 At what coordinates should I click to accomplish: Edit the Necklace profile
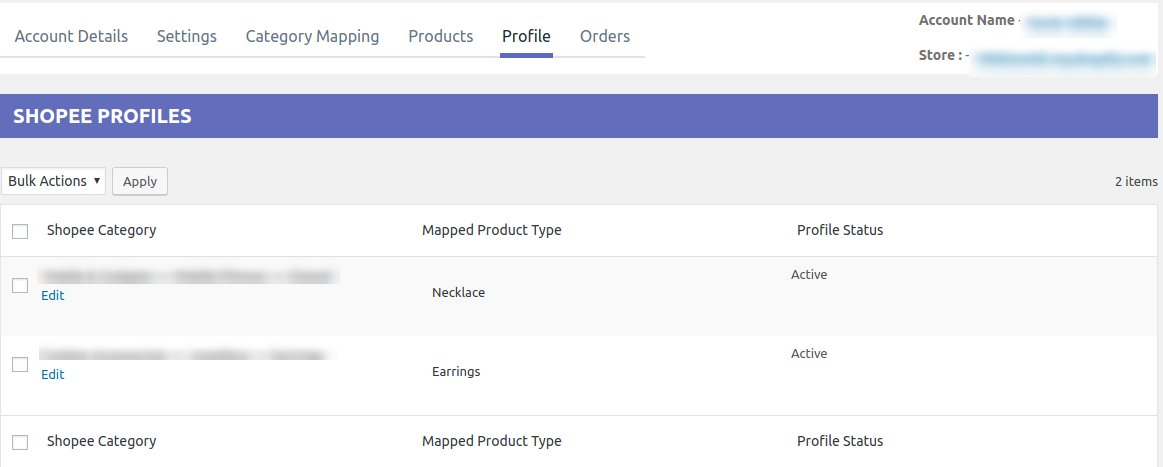(53, 296)
